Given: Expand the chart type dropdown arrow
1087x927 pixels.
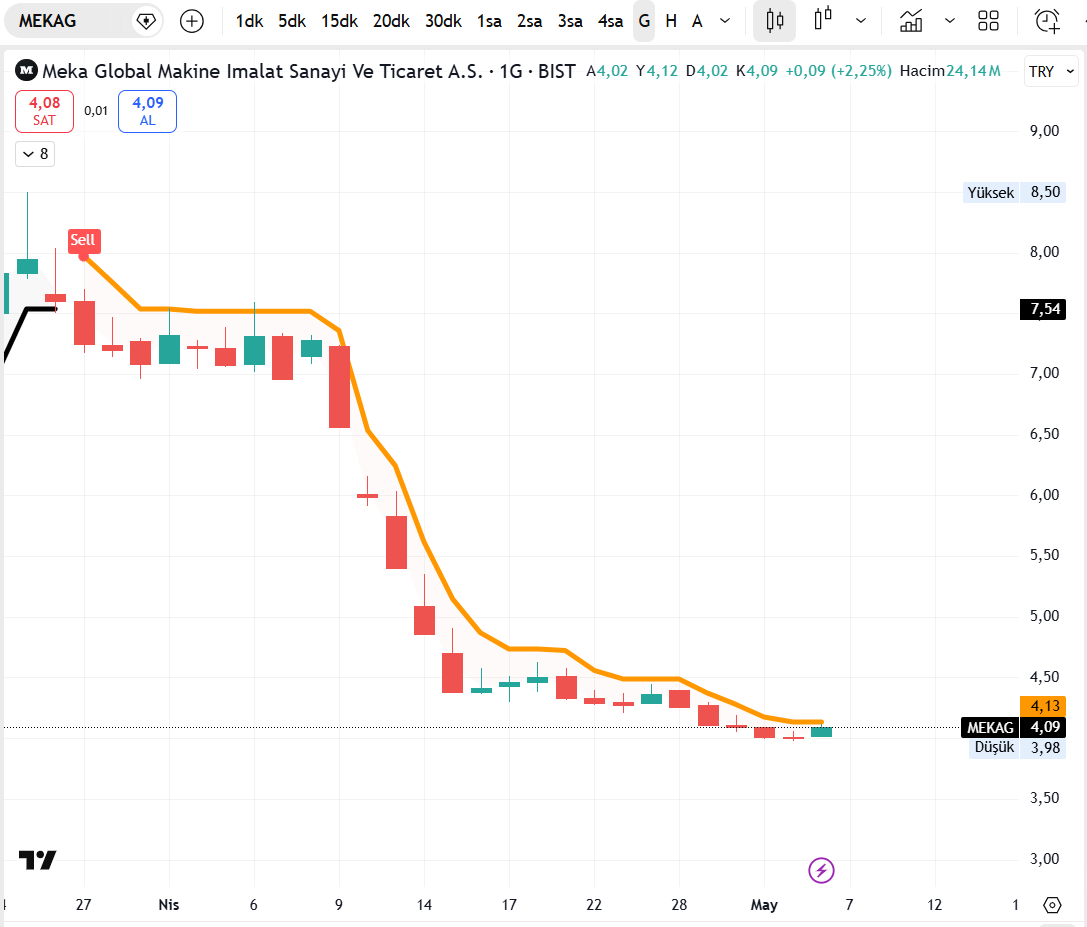Looking at the screenshot, I should tap(861, 21).
